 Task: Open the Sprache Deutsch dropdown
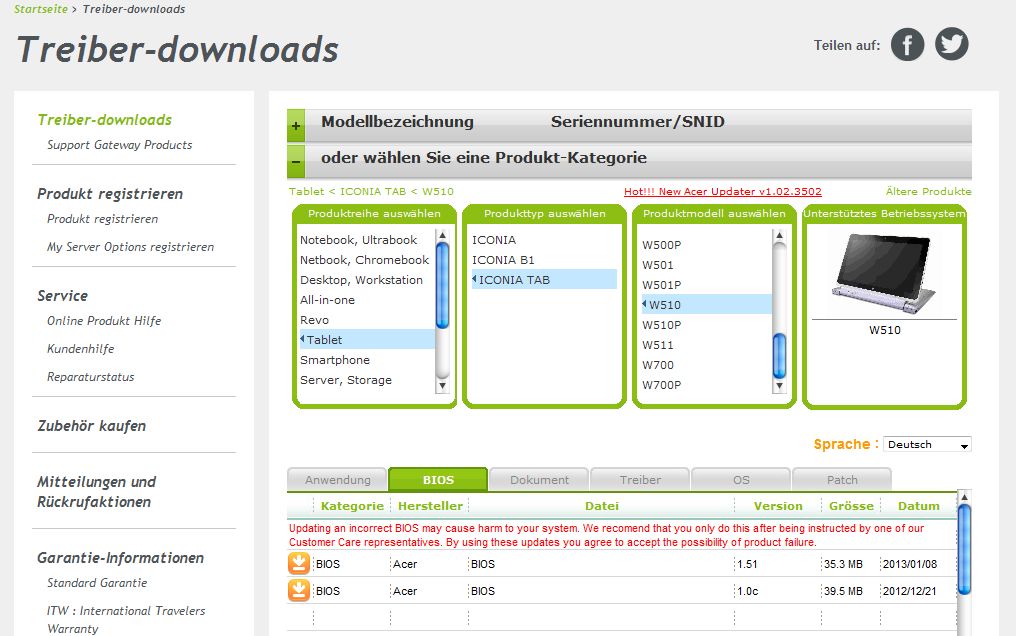[x=927, y=444]
